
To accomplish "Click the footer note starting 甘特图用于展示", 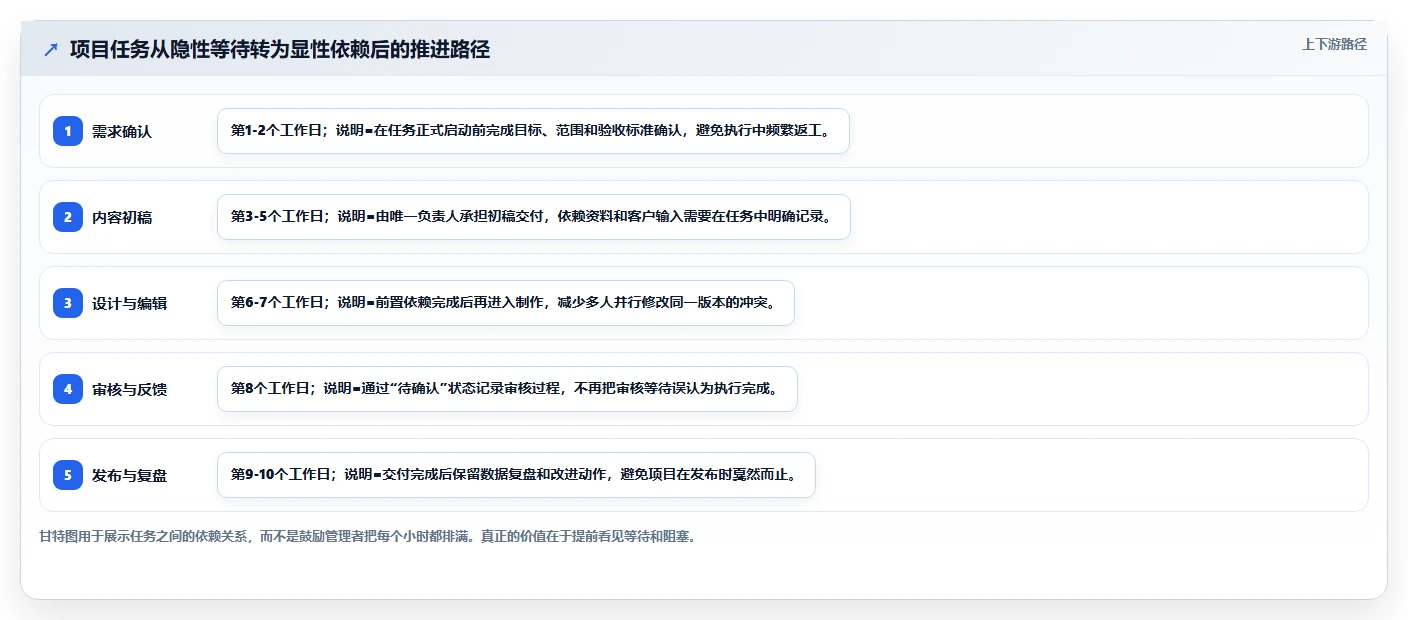I will 366,536.
